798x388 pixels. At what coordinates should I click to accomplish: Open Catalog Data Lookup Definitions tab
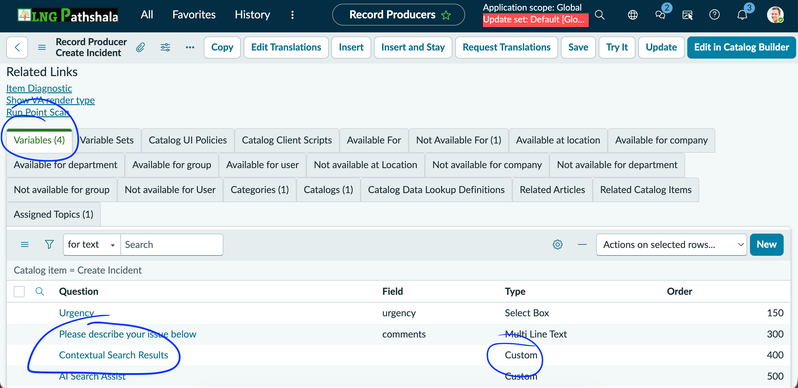(436, 190)
